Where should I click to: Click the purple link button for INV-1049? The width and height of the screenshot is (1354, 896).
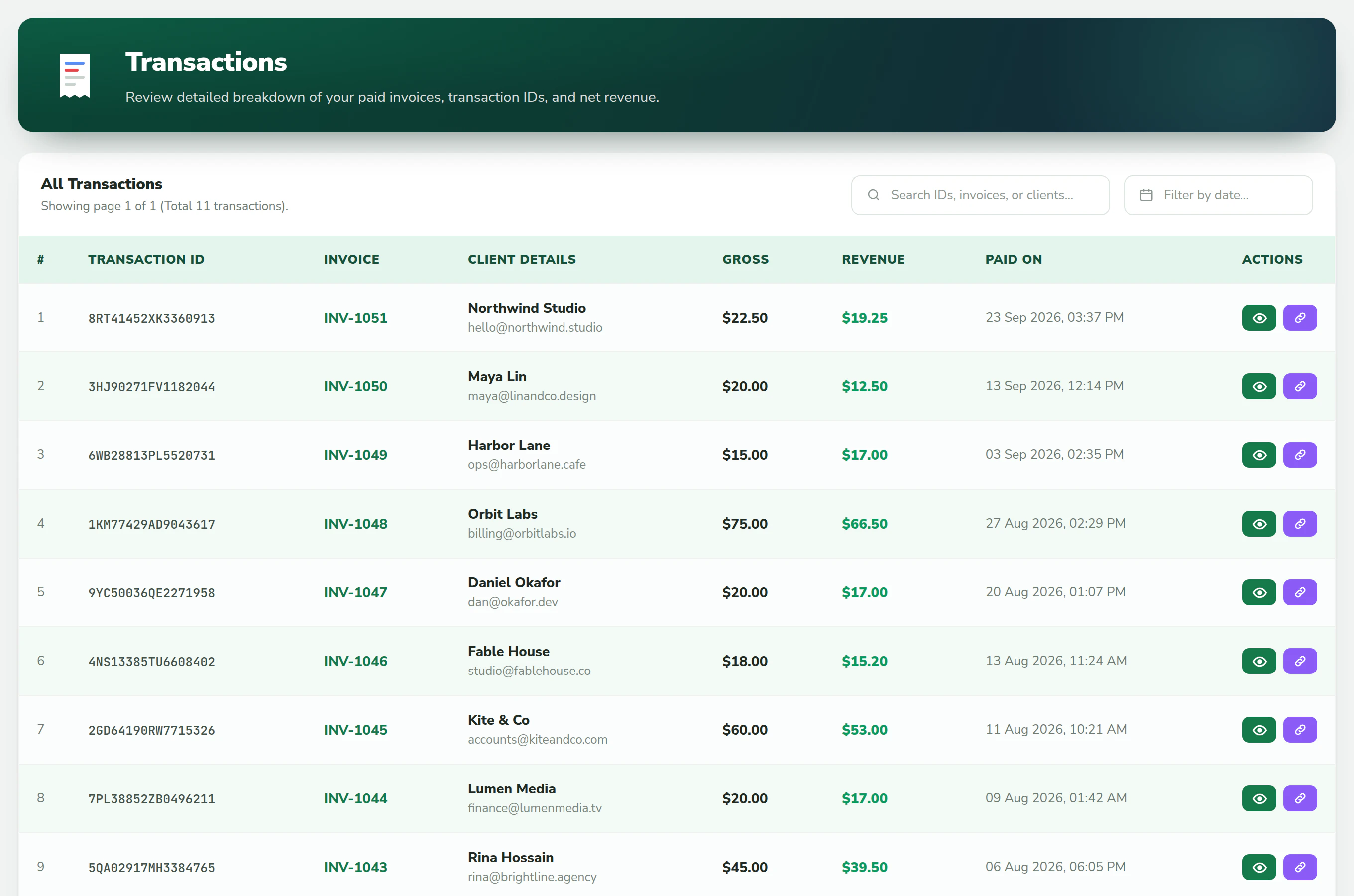click(x=1300, y=455)
